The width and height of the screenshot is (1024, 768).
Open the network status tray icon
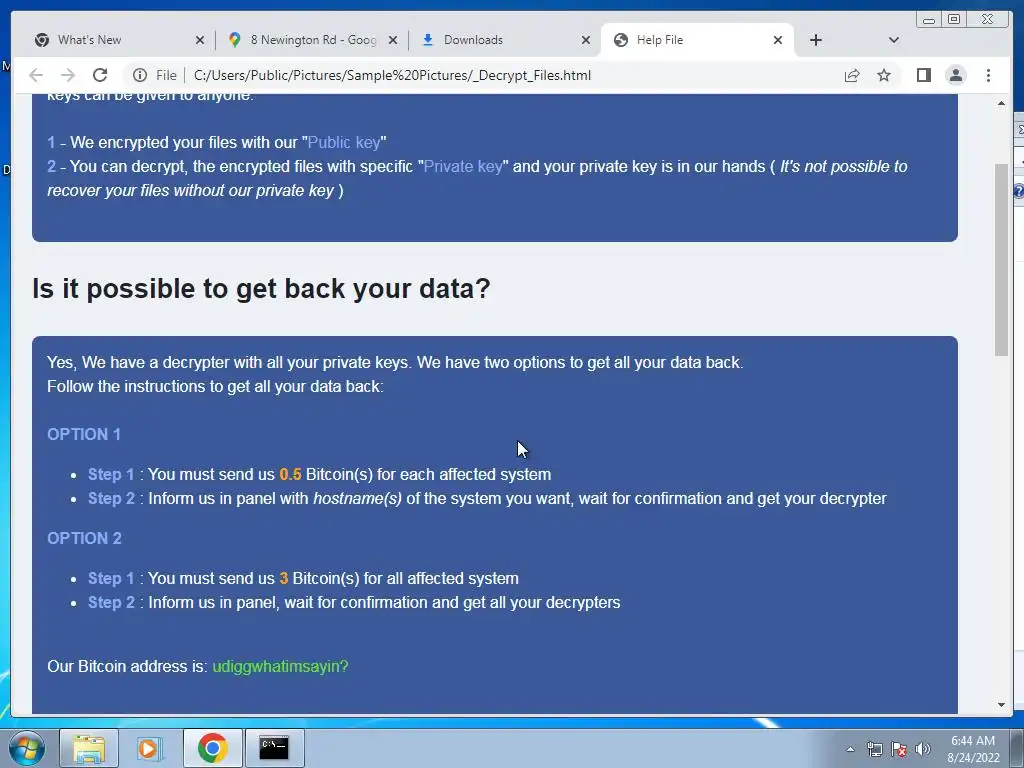(x=874, y=749)
